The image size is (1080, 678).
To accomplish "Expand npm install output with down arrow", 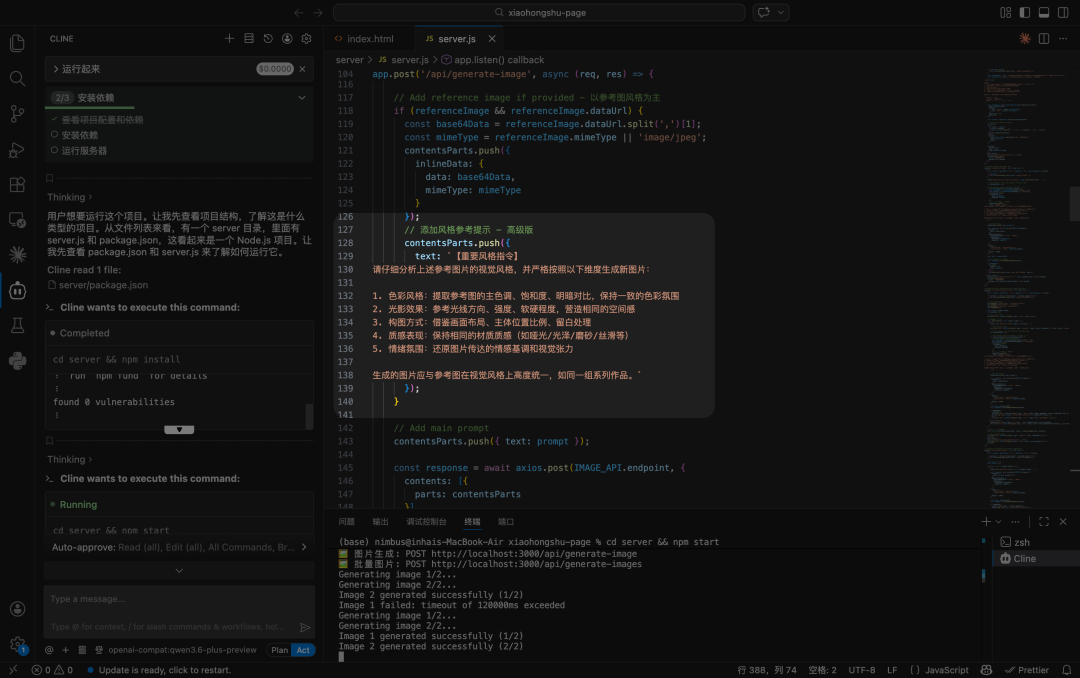I will [179, 429].
